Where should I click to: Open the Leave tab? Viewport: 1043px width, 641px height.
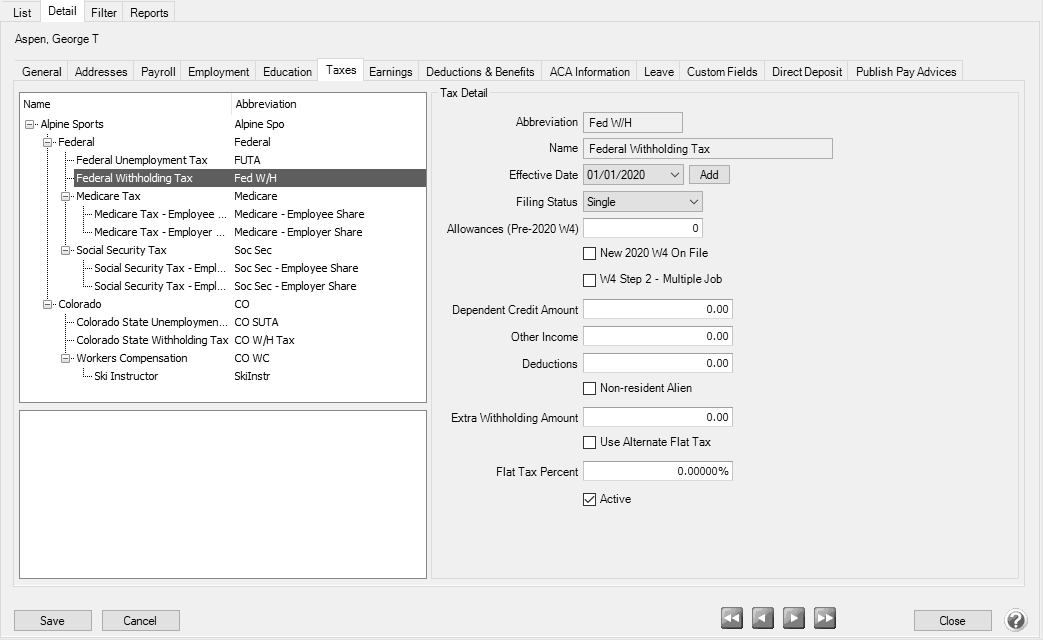pos(659,72)
